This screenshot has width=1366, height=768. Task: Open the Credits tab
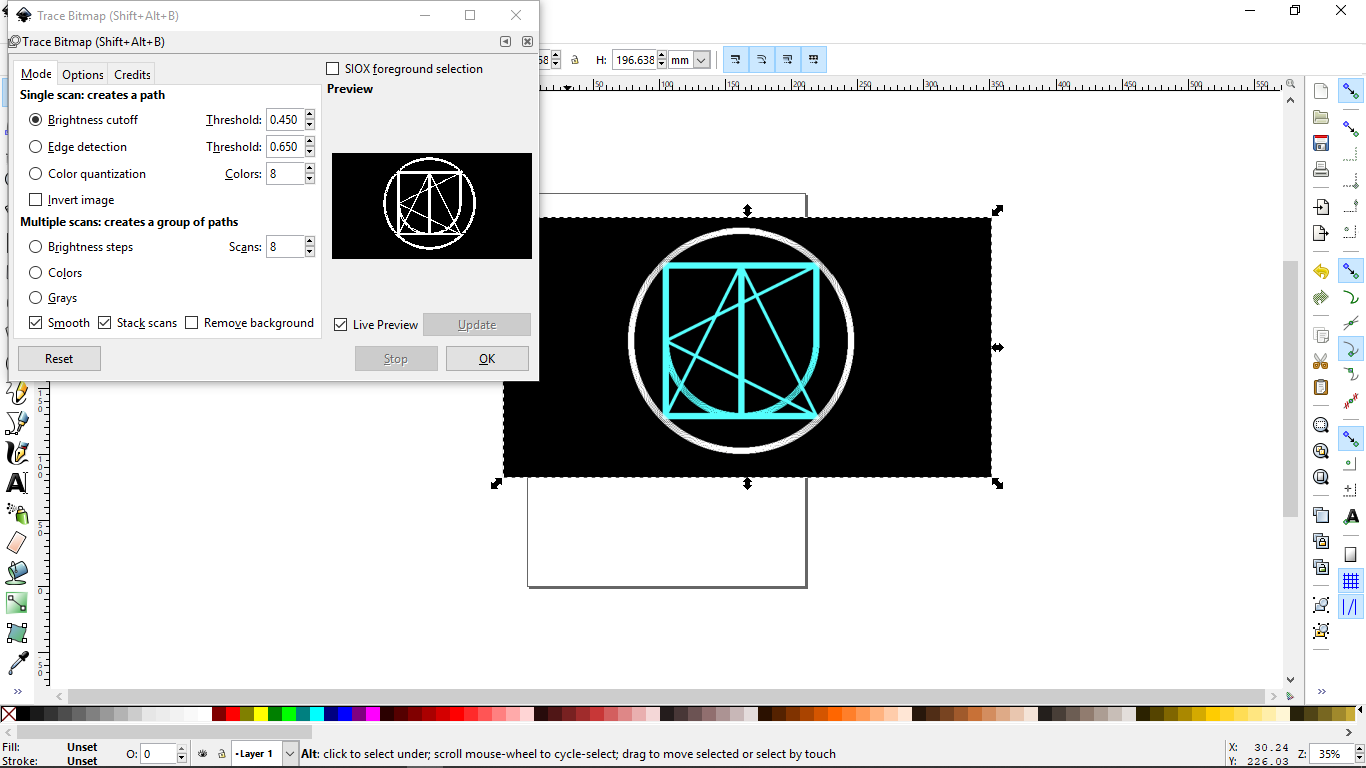click(132, 75)
